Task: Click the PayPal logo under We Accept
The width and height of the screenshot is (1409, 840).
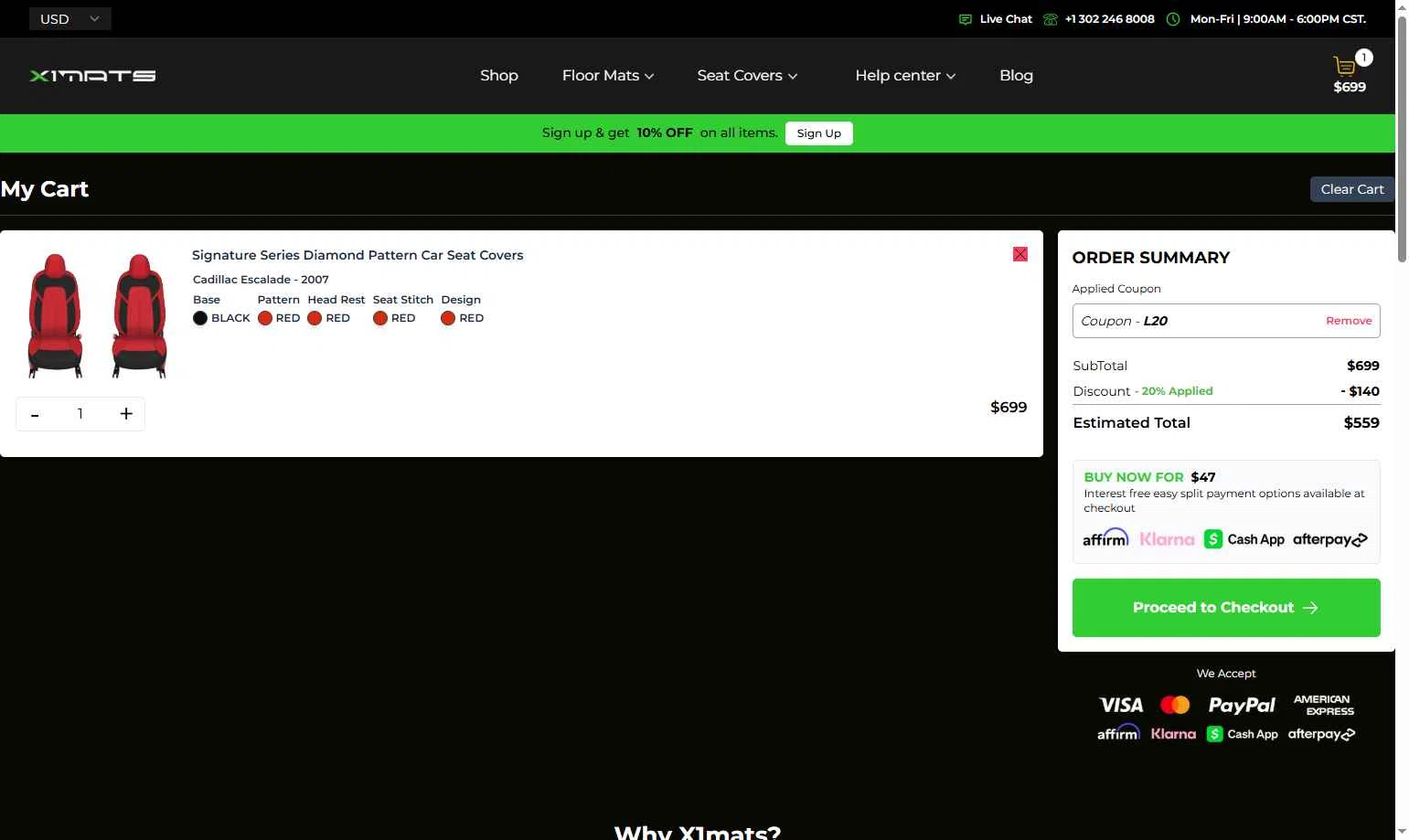Action: point(1242,705)
